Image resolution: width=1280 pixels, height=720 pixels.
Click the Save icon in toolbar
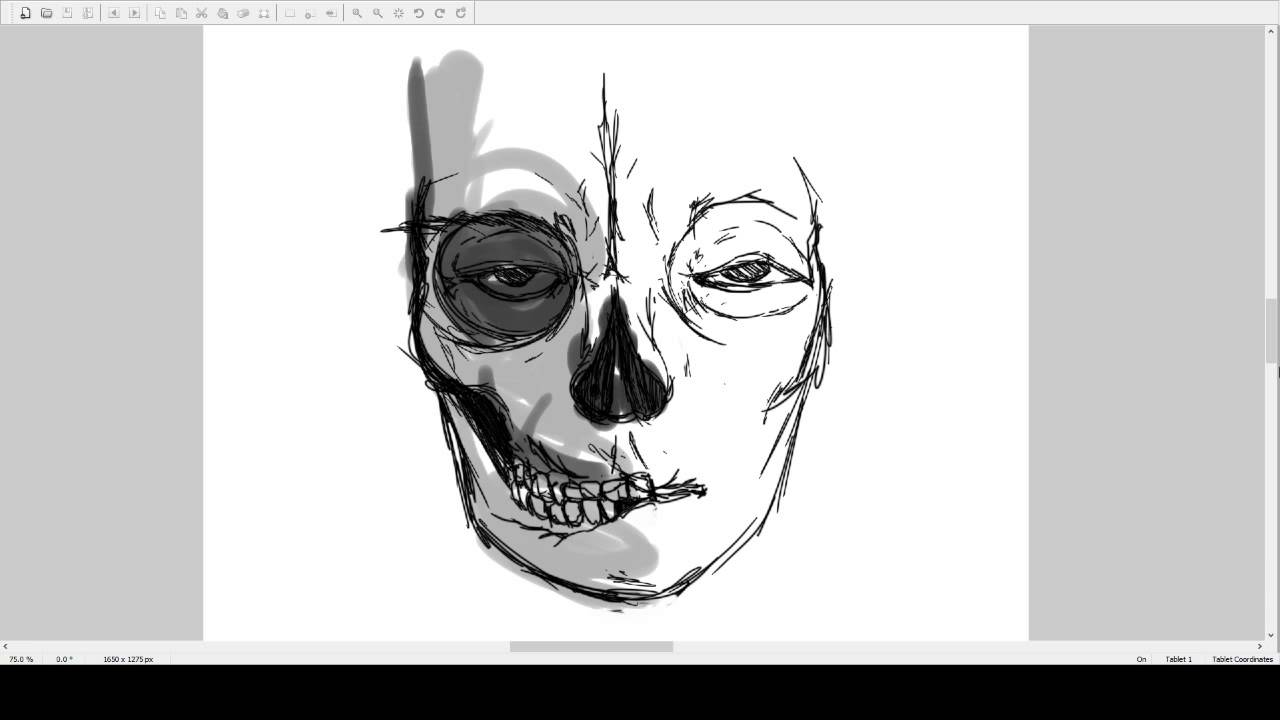point(67,13)
